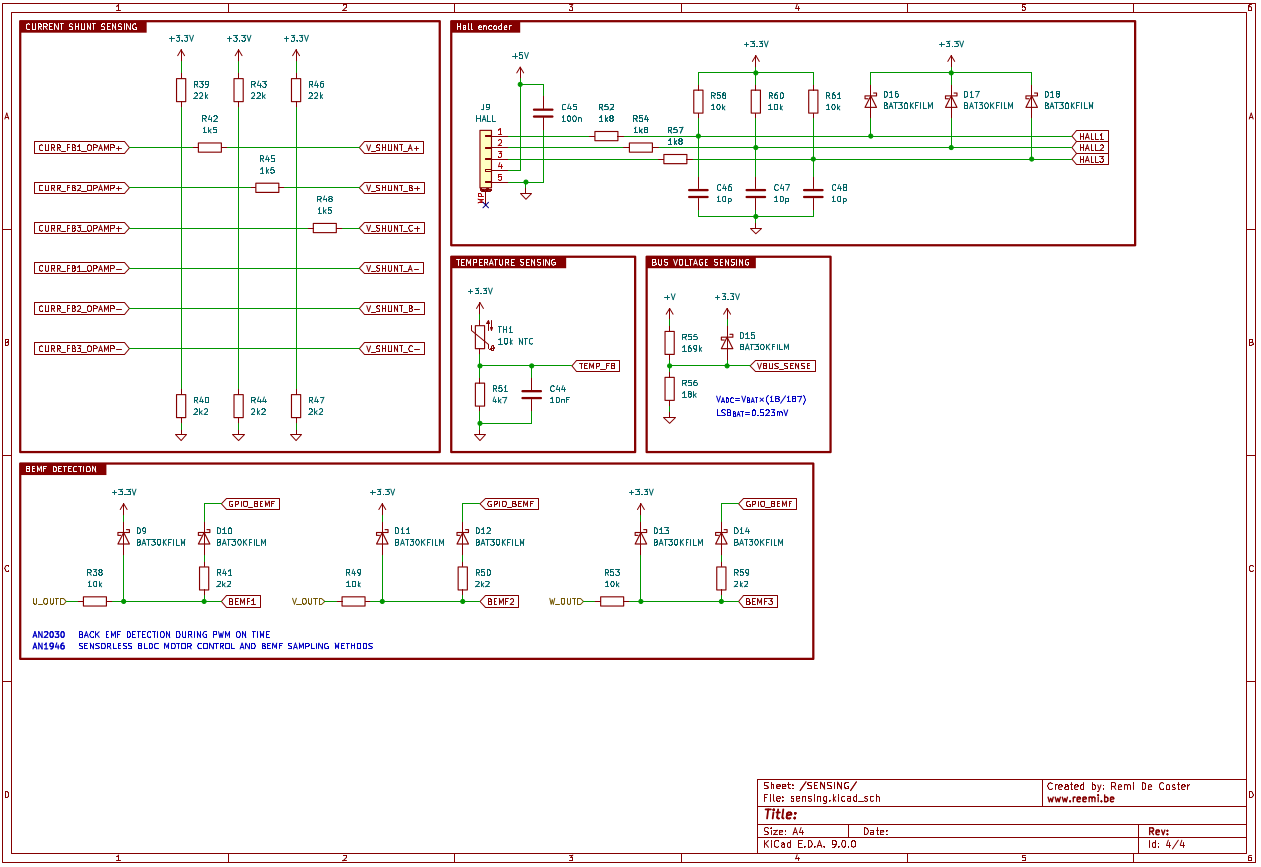The width and height of the screenshot is (1261, 867).
Task: Click pull-down resistor R40 symbol
Action: (181, 405)
